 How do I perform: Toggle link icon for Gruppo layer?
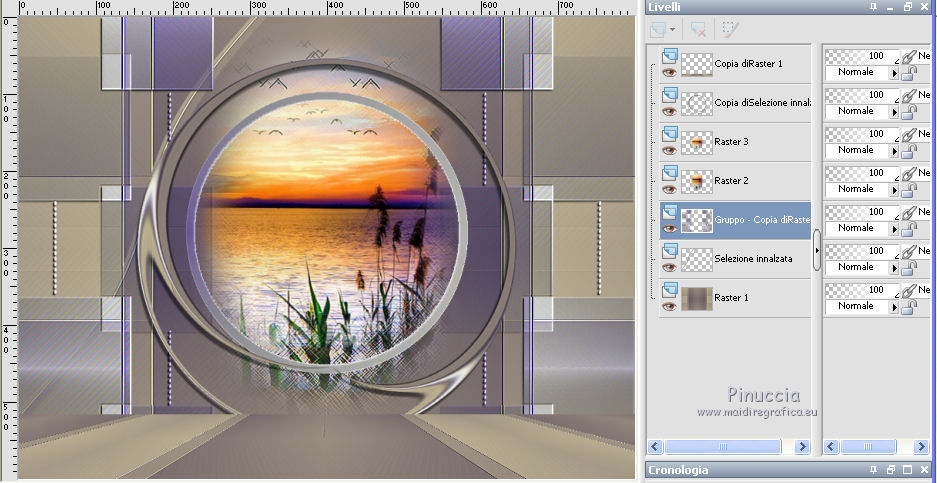coord(909,212)
